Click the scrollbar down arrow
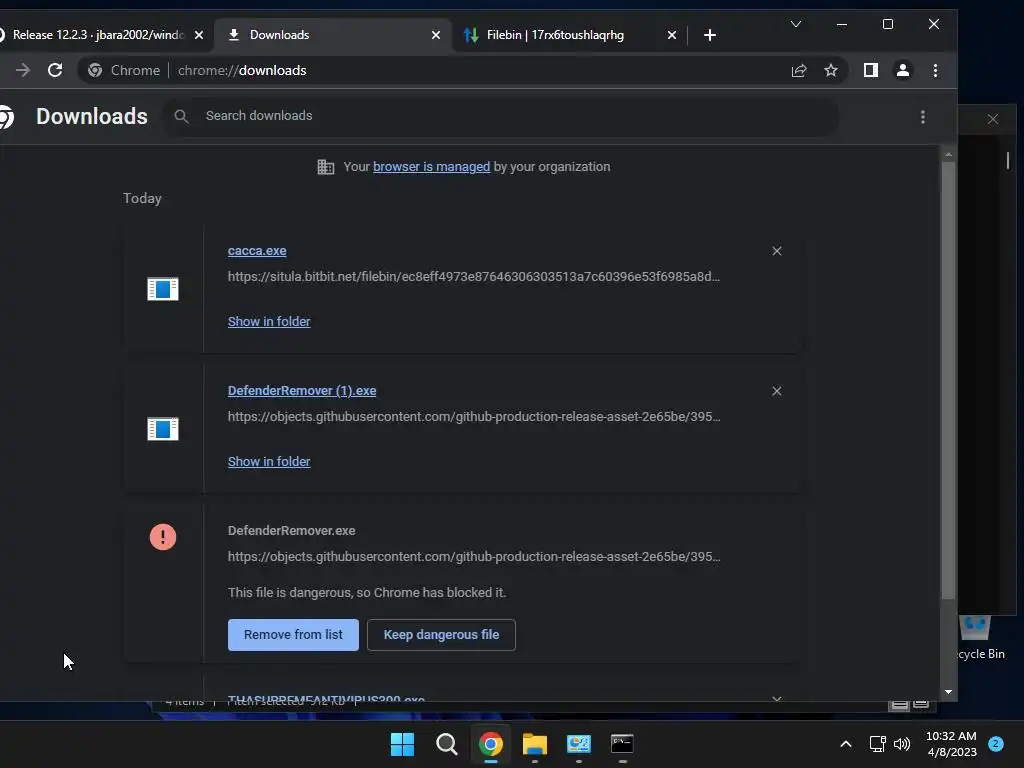 point(948,692)
